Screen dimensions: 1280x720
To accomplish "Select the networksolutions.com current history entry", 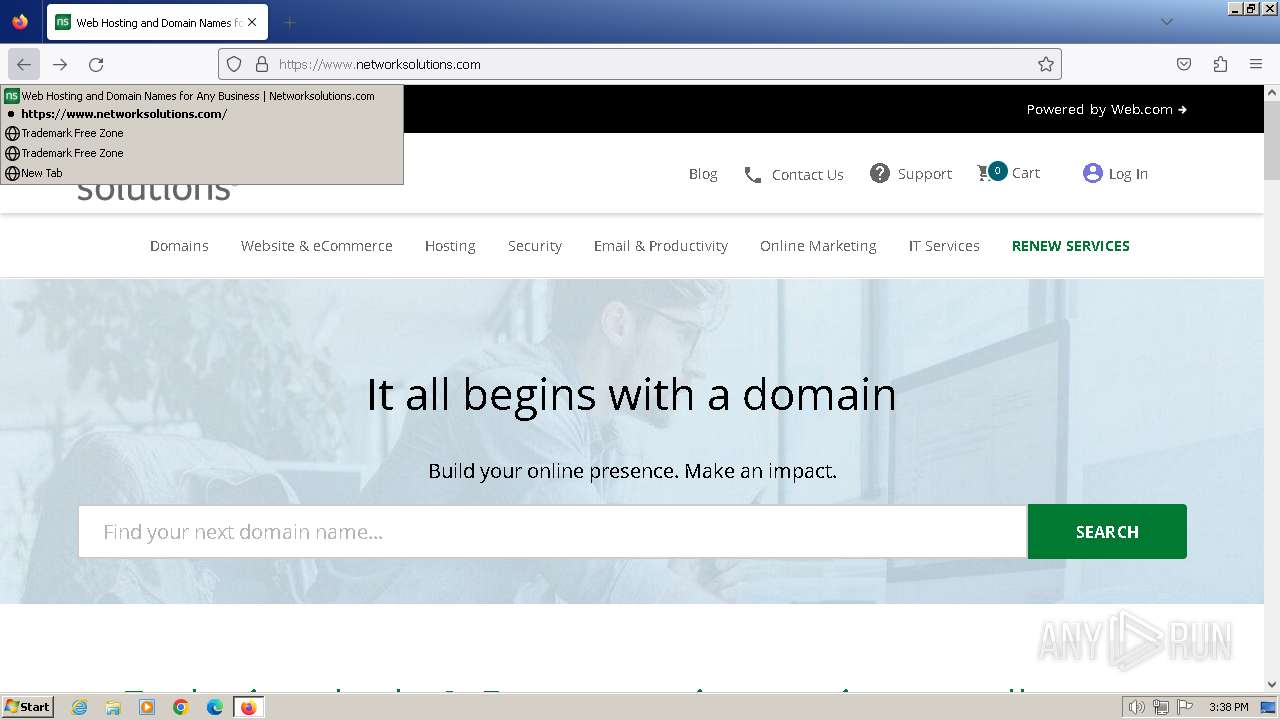I will pyautogui.click(x=202, y=114).
